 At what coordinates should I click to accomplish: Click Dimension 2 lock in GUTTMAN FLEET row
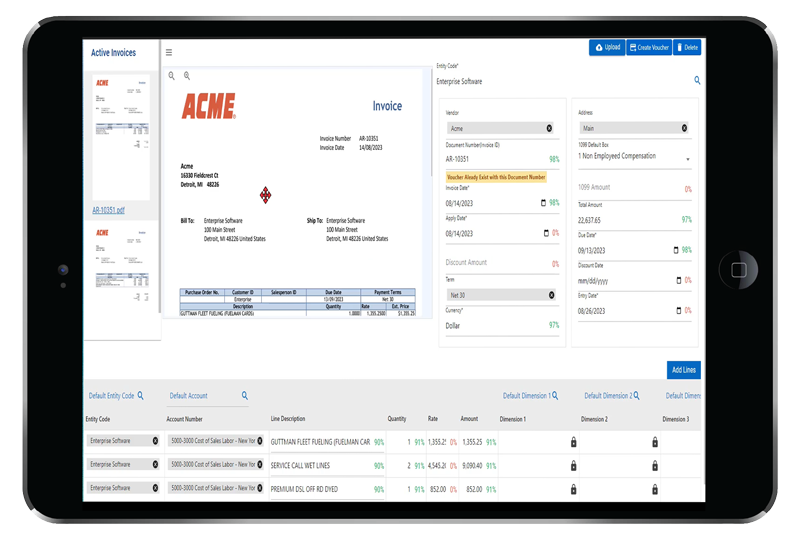click(x=655, y=442)
